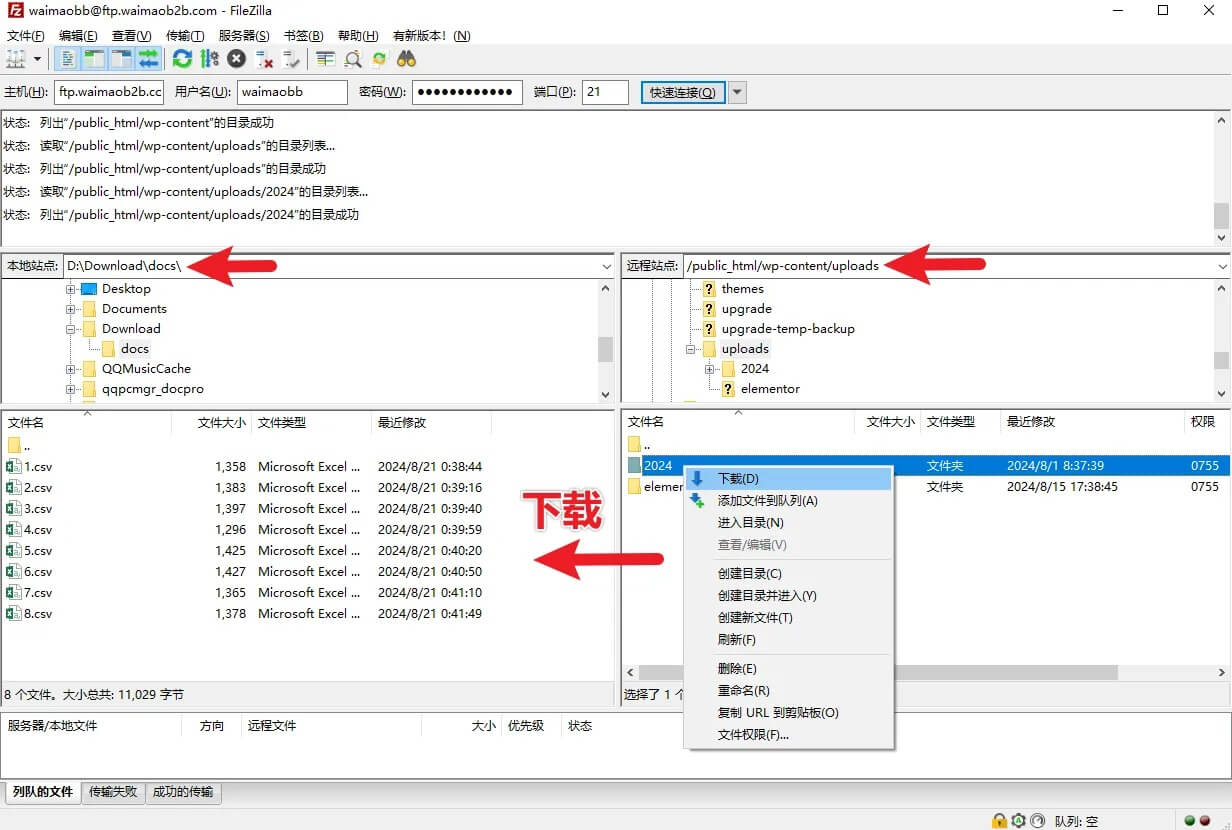The height and width of the screenshot is (830, 1232).
Task: Toggle the remote directory tree icon
Action: pyautogui.click(x=122, y=59)
